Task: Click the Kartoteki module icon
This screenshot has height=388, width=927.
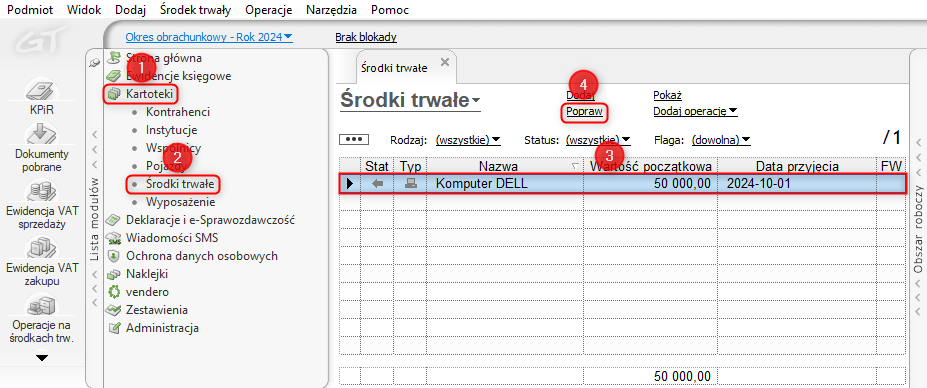Action: tap(113, 94)
